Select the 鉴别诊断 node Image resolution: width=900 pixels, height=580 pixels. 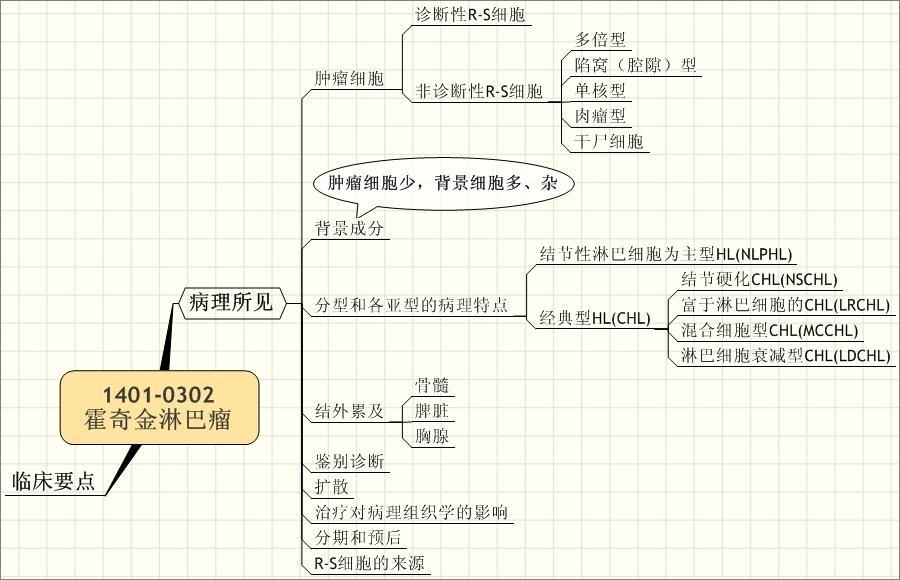pos(349,461)
